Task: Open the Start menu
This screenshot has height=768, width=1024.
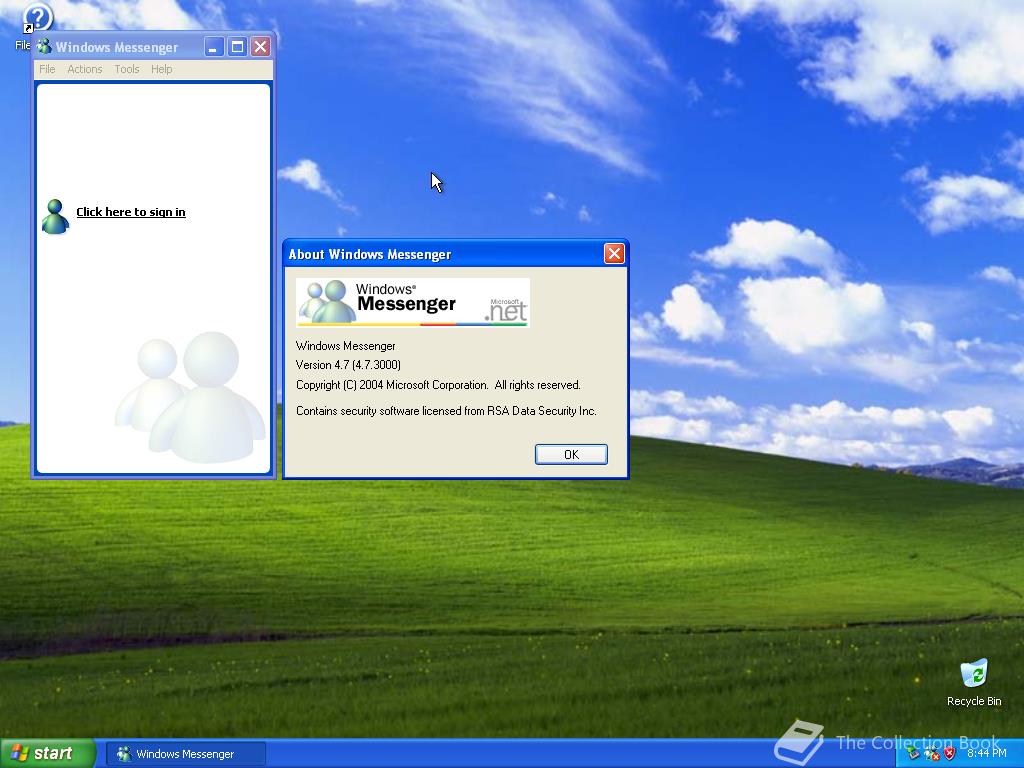Action: coord(48,753)
